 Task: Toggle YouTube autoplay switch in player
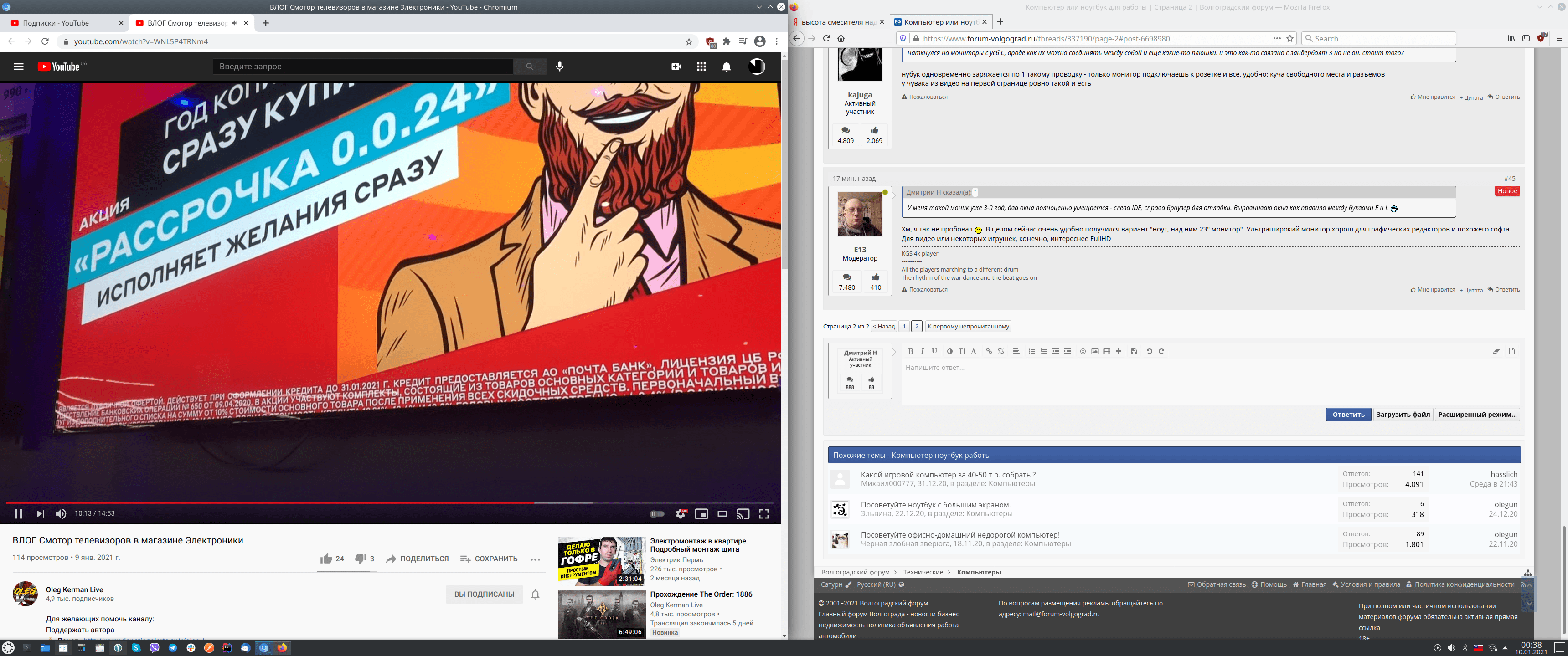657,514
